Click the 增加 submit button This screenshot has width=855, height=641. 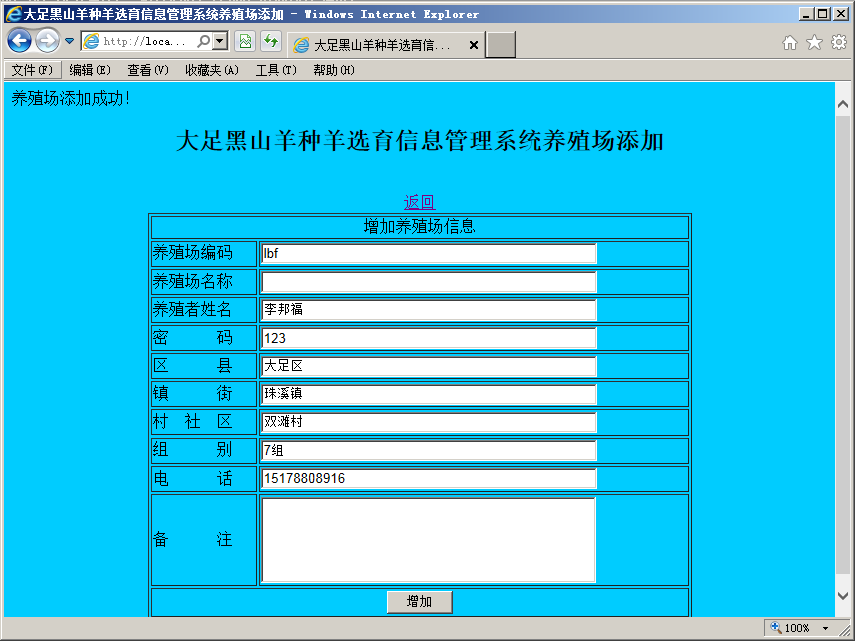tap(419, 602)
